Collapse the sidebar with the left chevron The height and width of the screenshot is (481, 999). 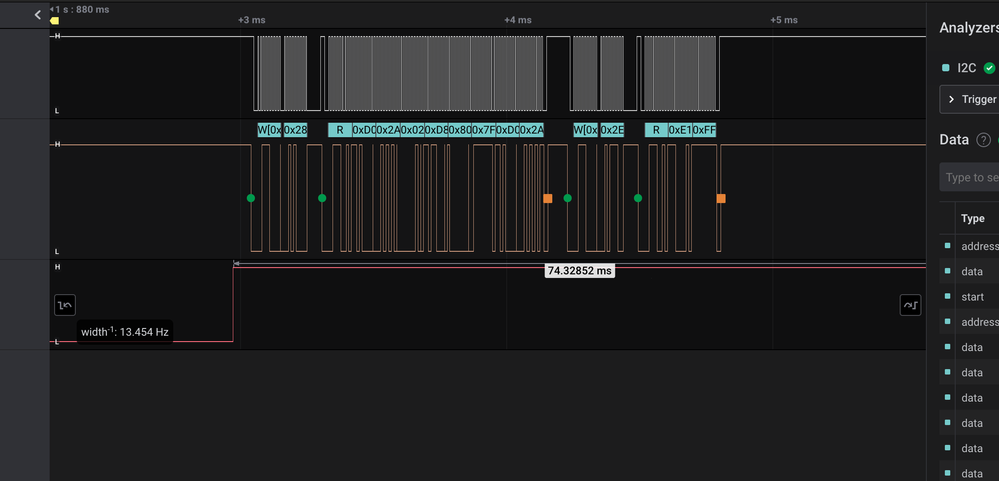tap(38, 15)
